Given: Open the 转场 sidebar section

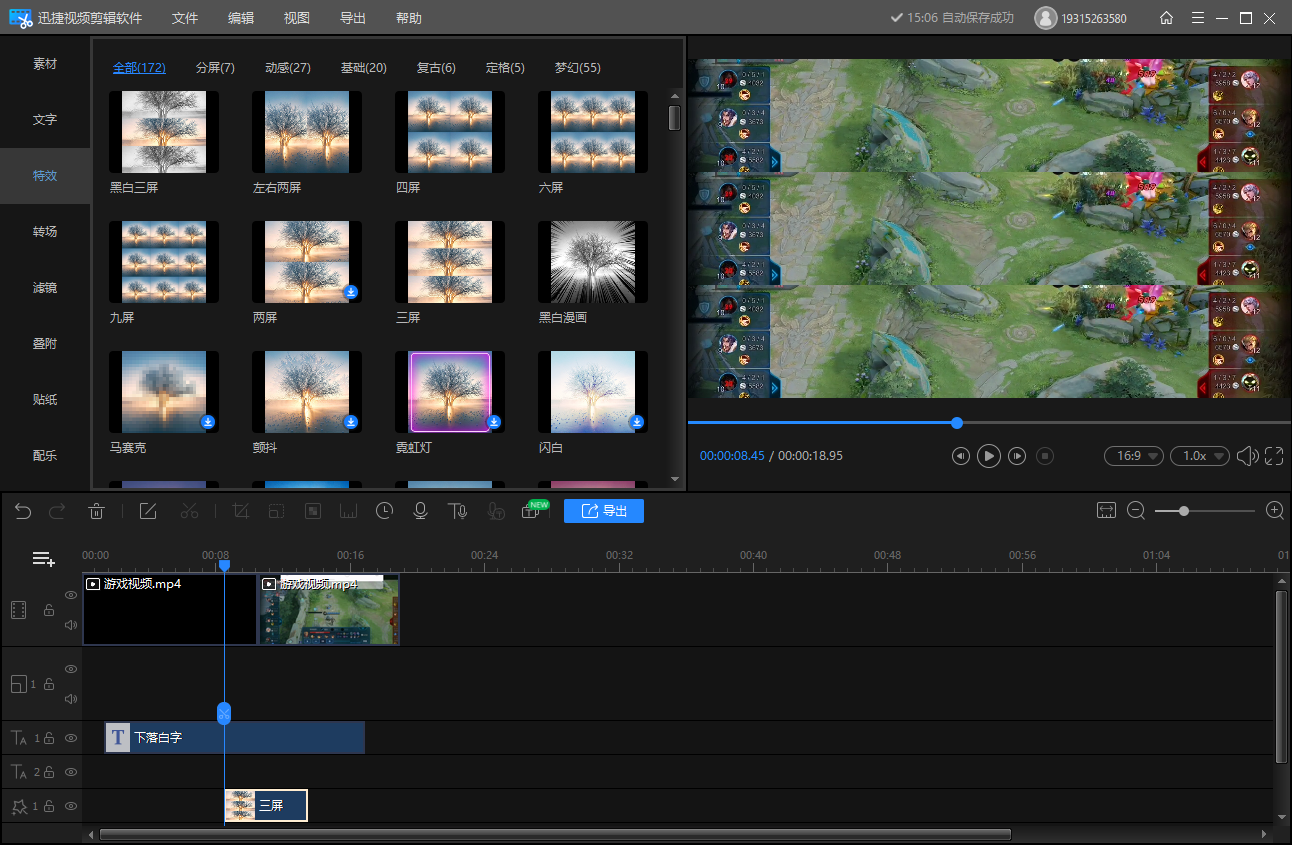Looking at the screenshot, I should point(45,232).
